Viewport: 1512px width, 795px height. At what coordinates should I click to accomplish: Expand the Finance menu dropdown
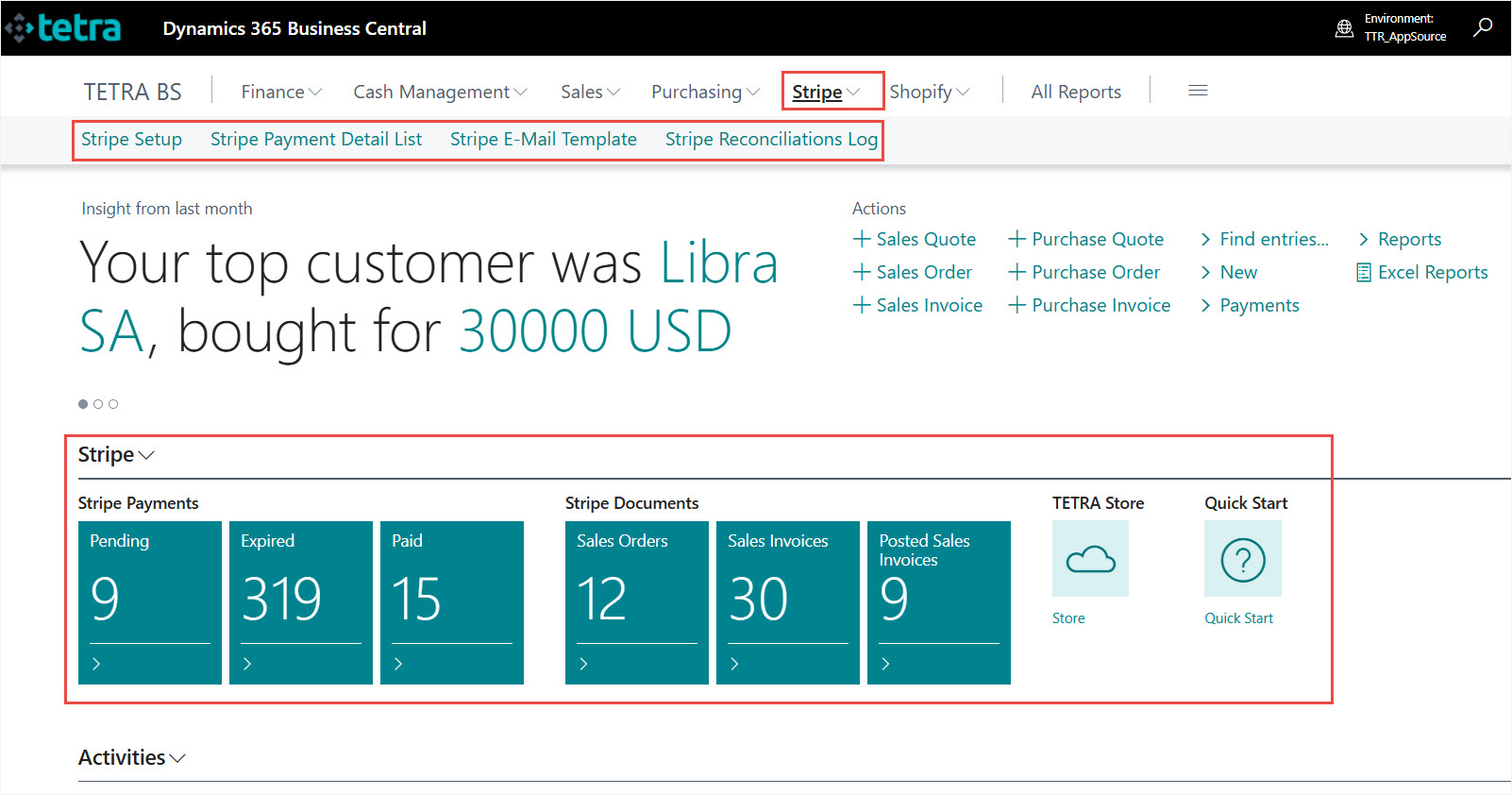pos(281,92)
